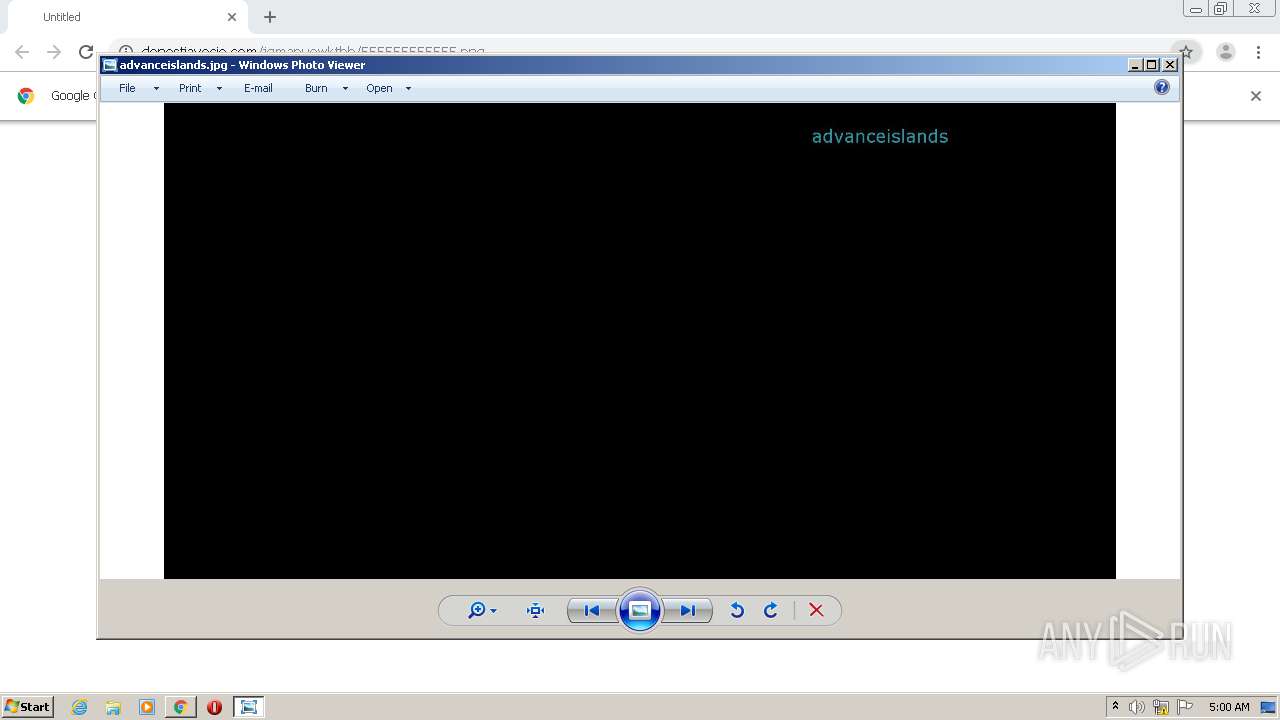The height and width of the screenshot is (720, 1280).
Task: Choose E-mail in Photo Viewer toolbar
Action: (258, 88)
